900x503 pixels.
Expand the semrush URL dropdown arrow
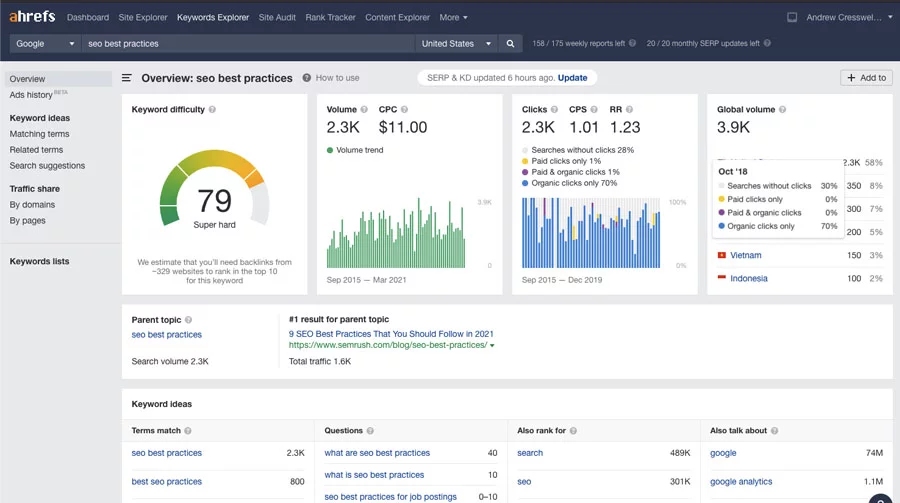click(492, 346)
